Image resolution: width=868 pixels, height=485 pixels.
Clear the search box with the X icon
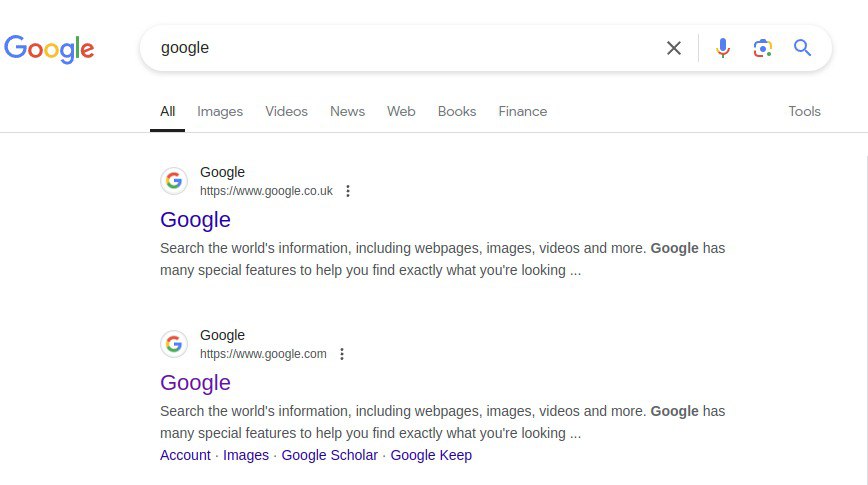tap(674, 48)
